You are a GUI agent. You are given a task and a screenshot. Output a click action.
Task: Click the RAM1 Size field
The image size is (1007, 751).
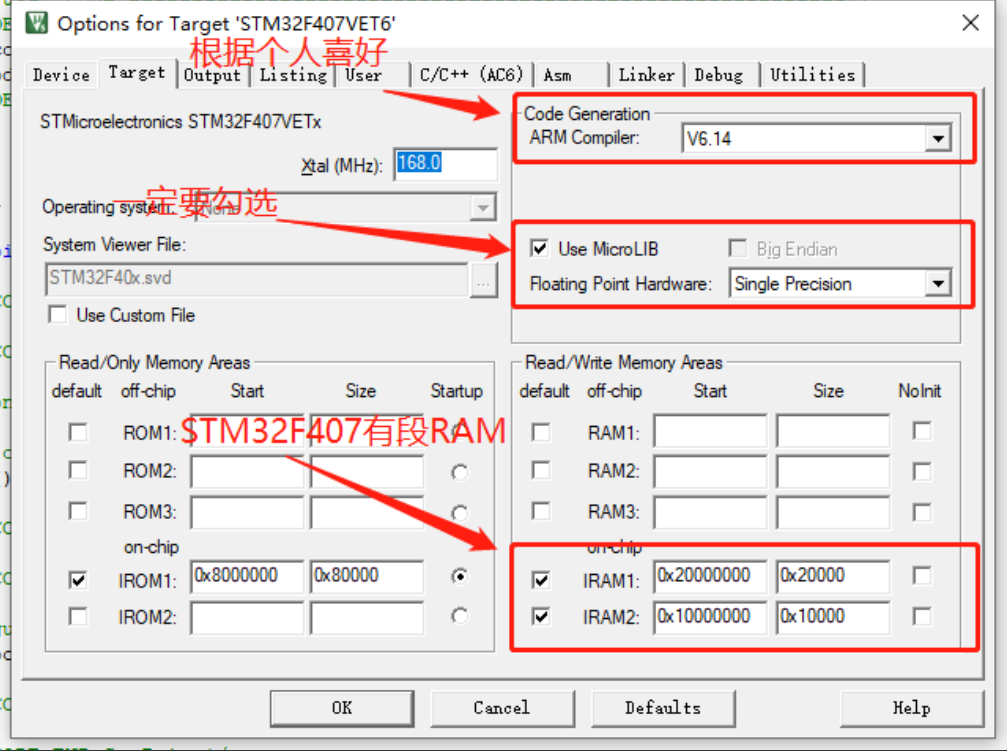[833, 431]
